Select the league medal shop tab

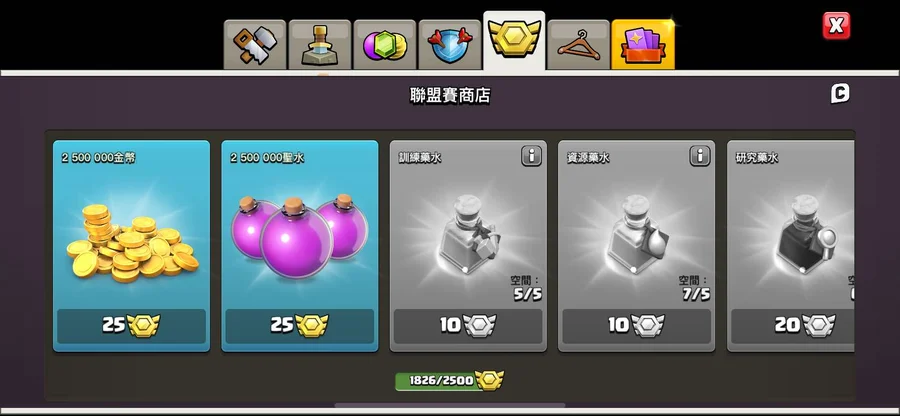[x=514, y=40]
